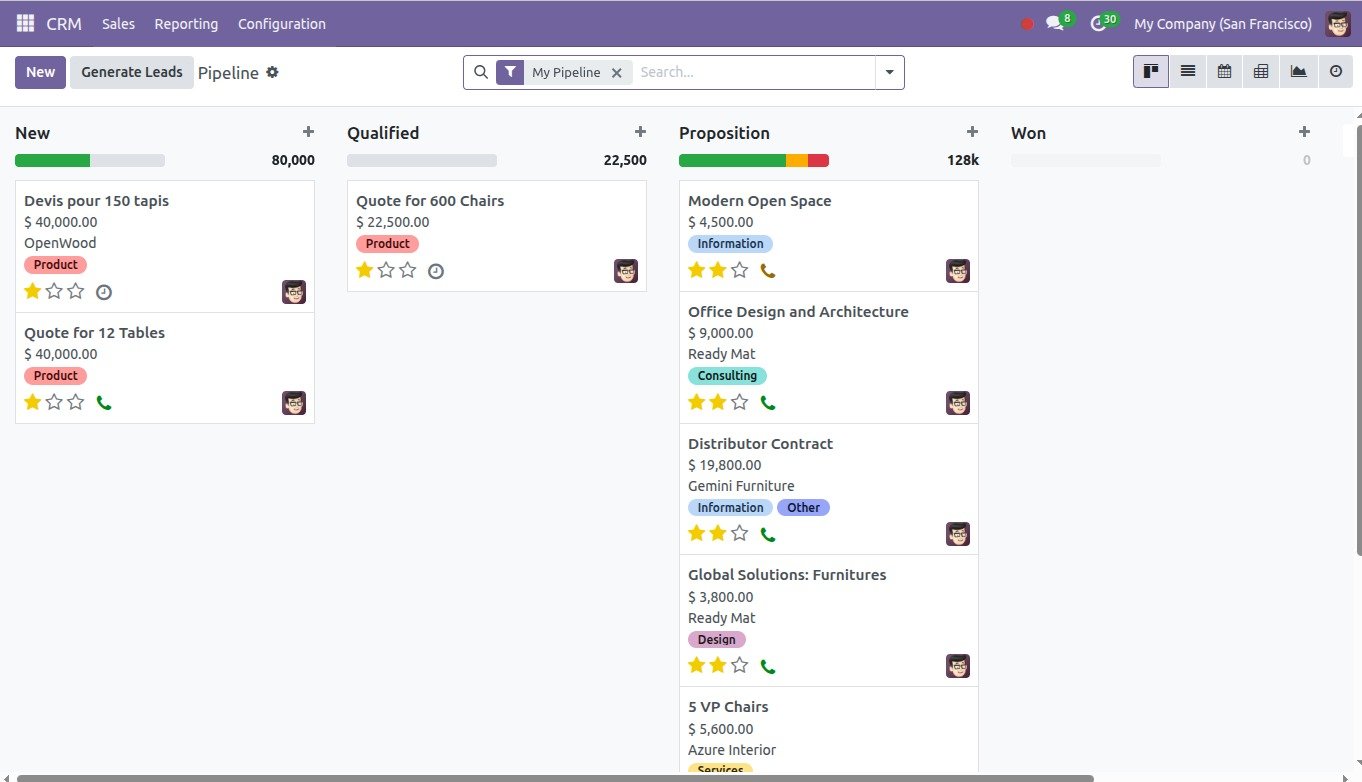The width and height of the screenshot is (1362, 782).
Task: Click the Generate Leads button
Action: coord(132,72)
